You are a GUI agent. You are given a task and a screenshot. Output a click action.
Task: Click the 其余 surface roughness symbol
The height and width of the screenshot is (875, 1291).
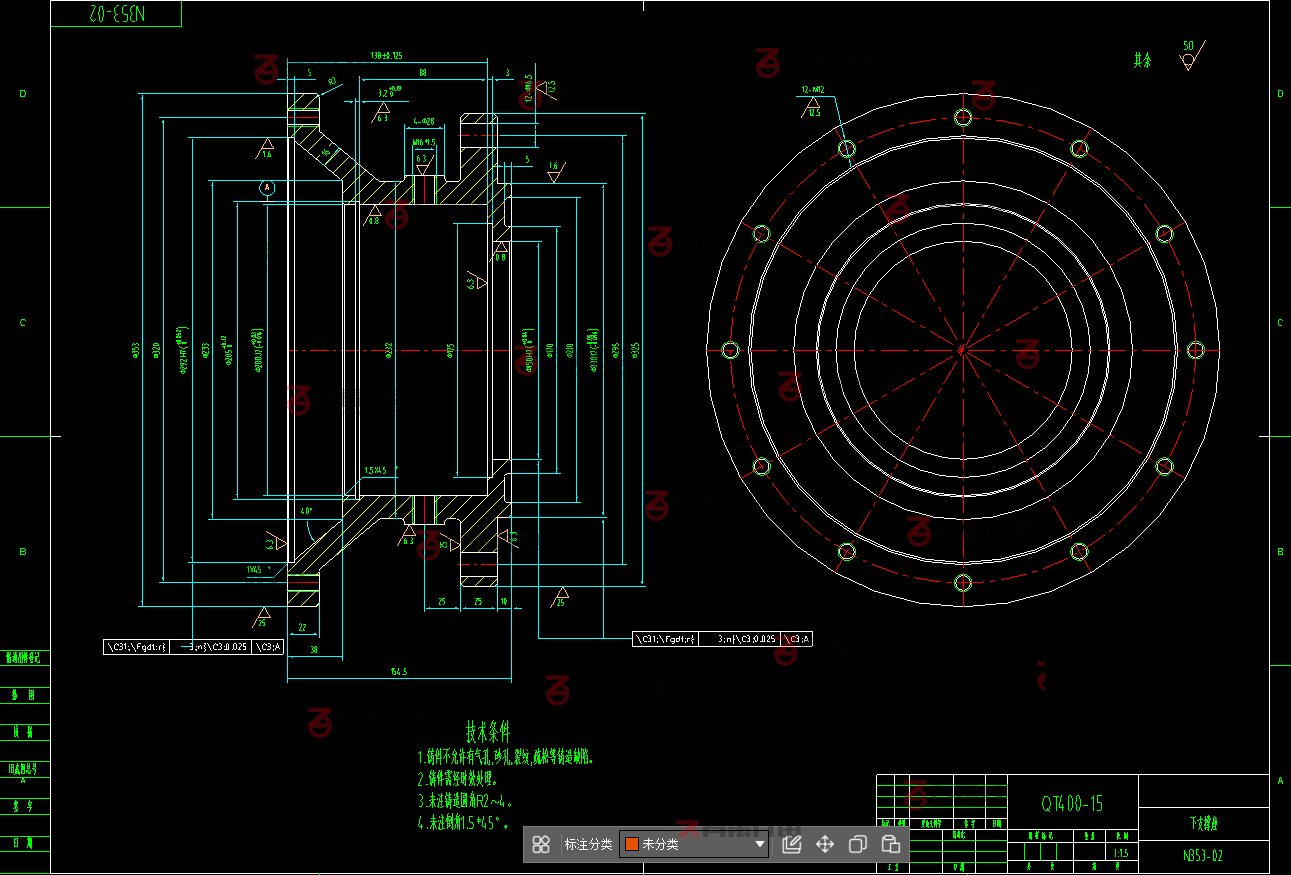(1187, 58)
